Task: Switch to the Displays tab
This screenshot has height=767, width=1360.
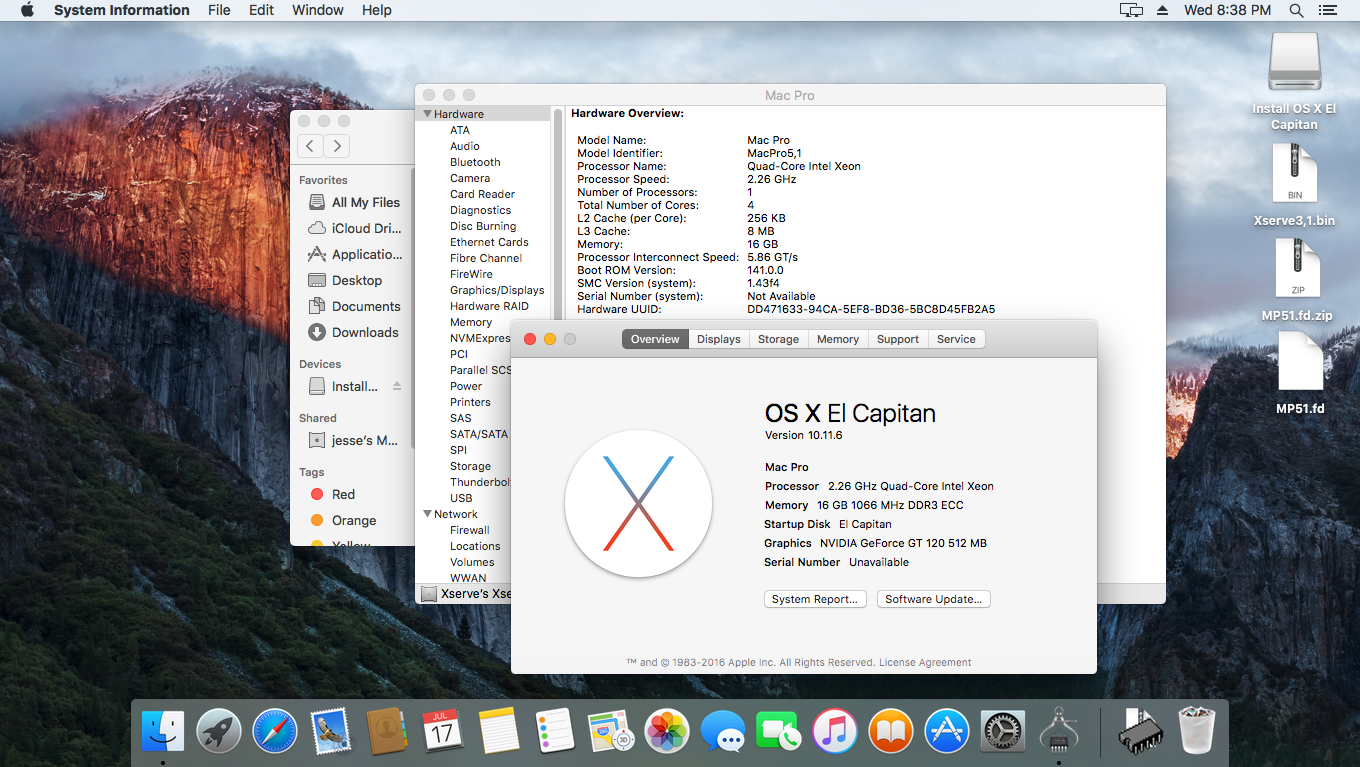Action: tap(719, 339)
